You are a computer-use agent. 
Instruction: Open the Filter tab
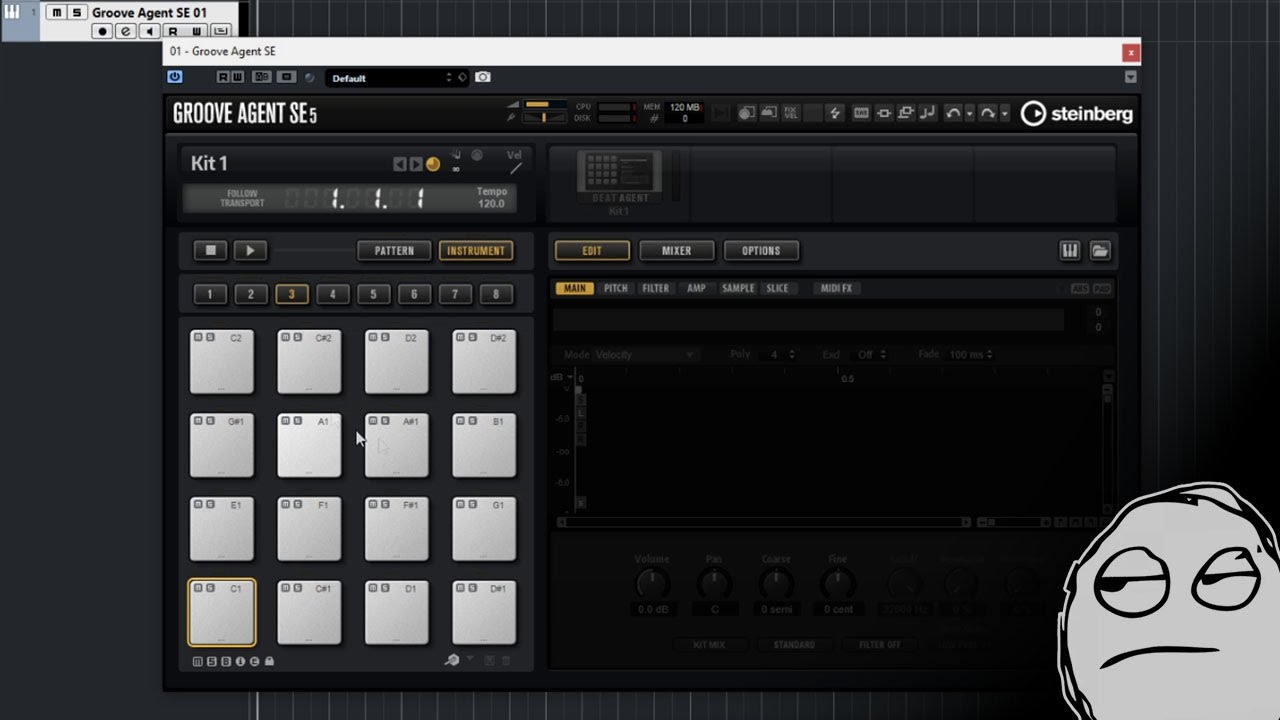coord(656,288)
